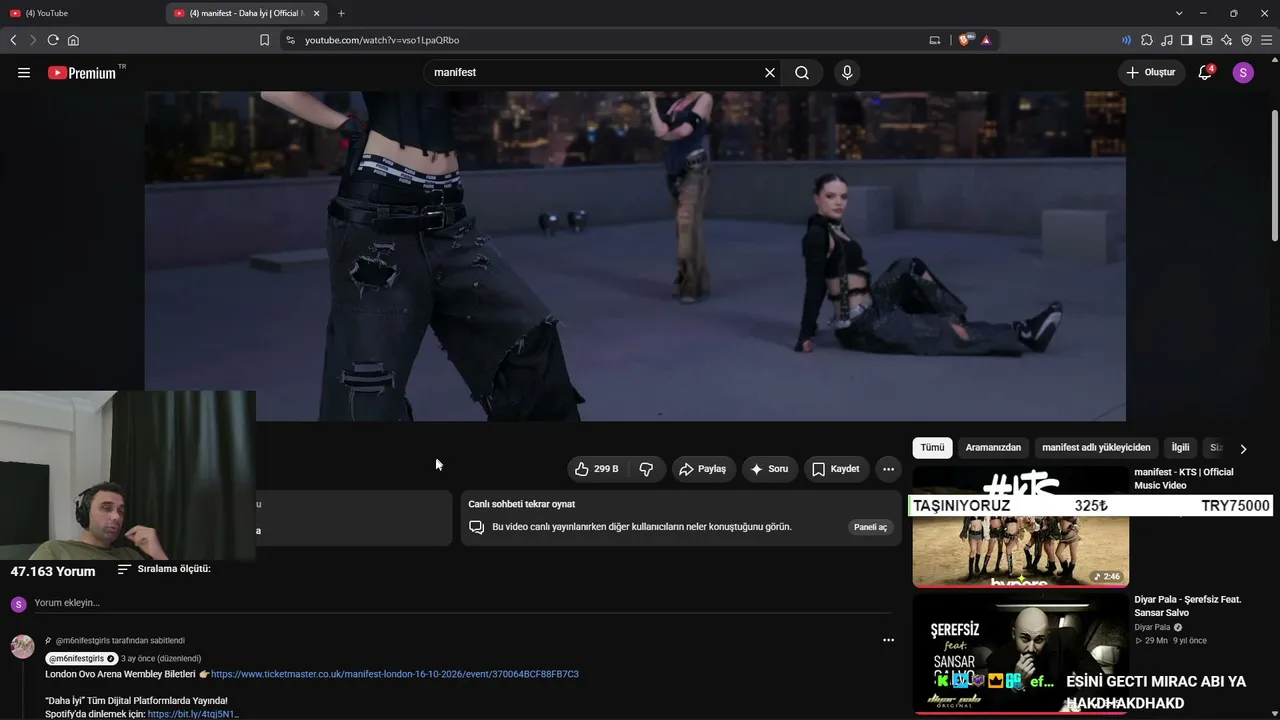1280x720 pixels.
Task: Reload the current page
Action: 53,40
